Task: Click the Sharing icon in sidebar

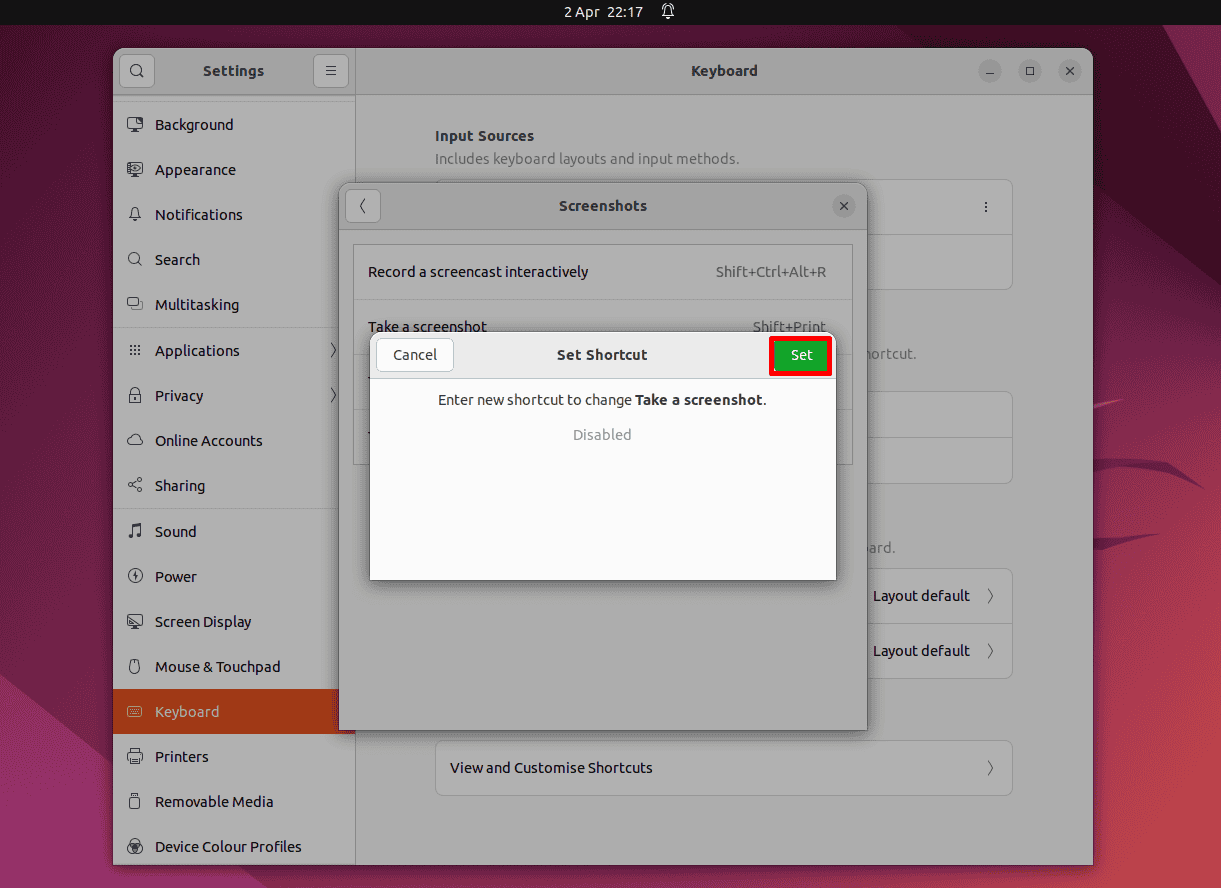Action: click(x=135, y=486)
